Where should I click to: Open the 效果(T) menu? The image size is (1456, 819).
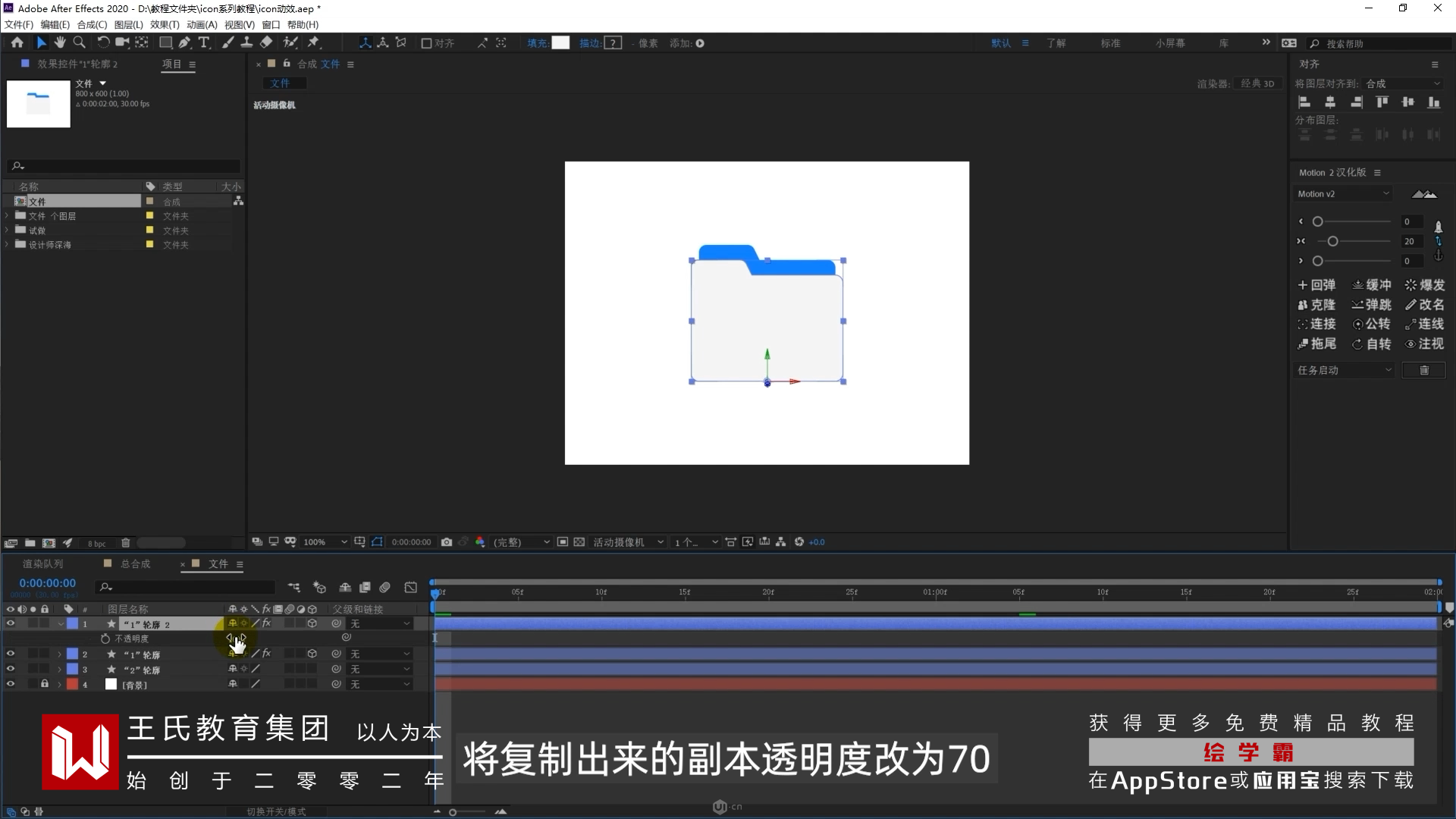164,24
